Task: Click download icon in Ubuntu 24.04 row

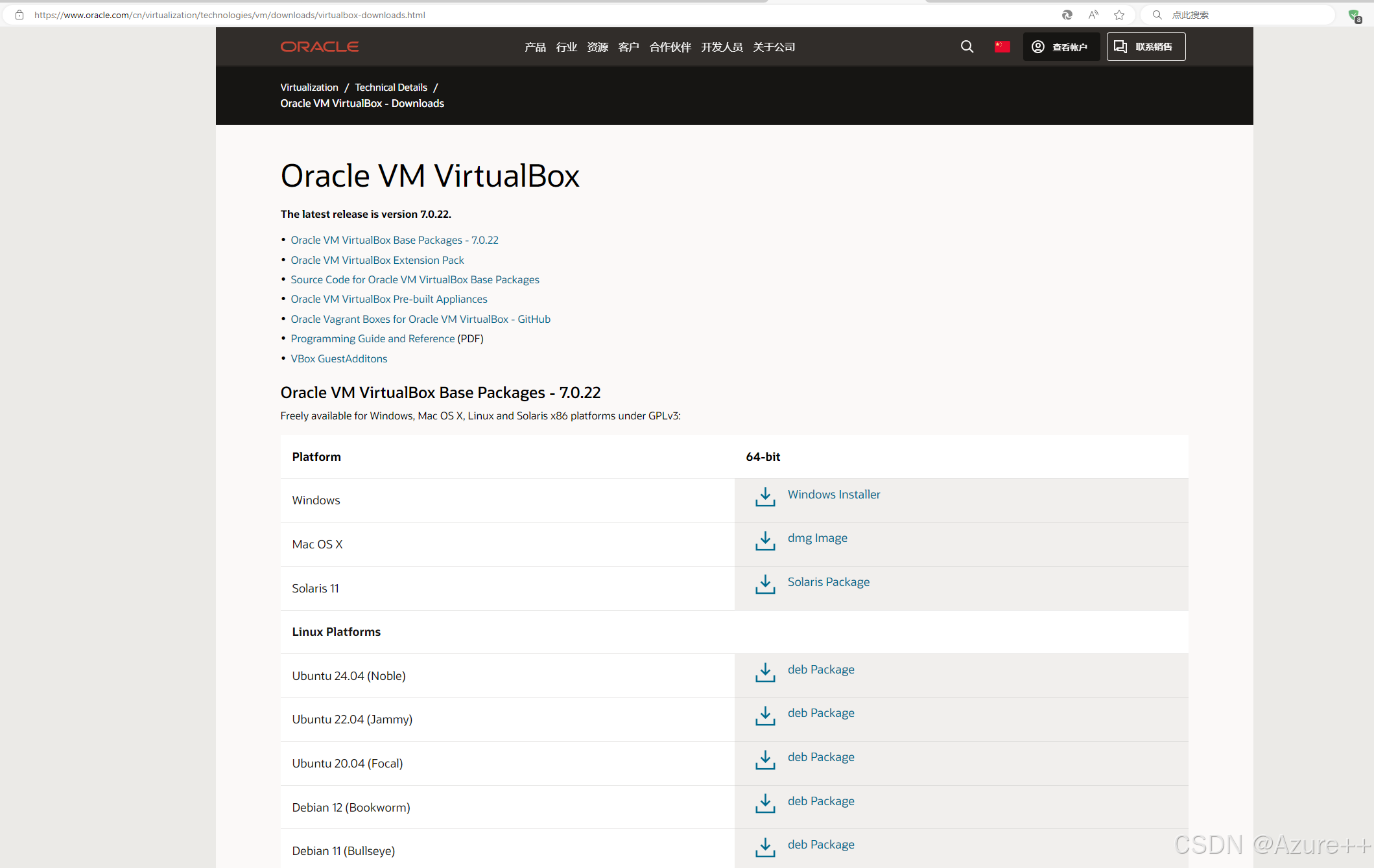Action: click(765, 672)
